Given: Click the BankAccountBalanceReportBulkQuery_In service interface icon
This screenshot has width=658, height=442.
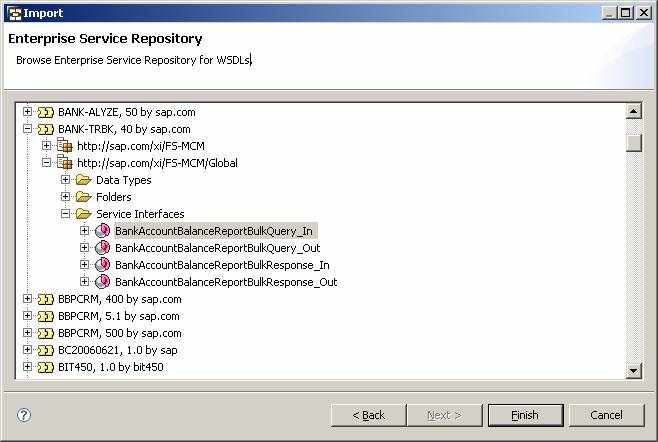Looking at the screenshot, I should coord(102,231).
